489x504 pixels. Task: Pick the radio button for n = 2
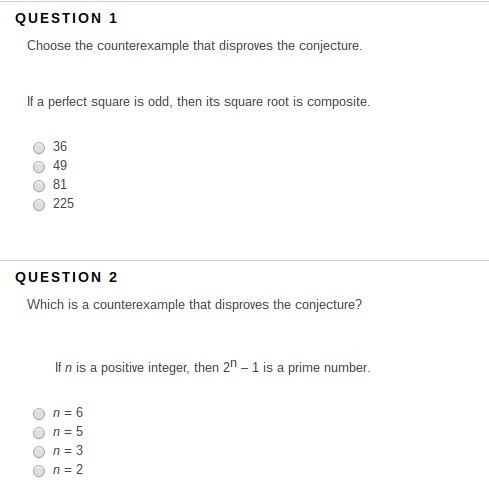click(x=39, y=471)
